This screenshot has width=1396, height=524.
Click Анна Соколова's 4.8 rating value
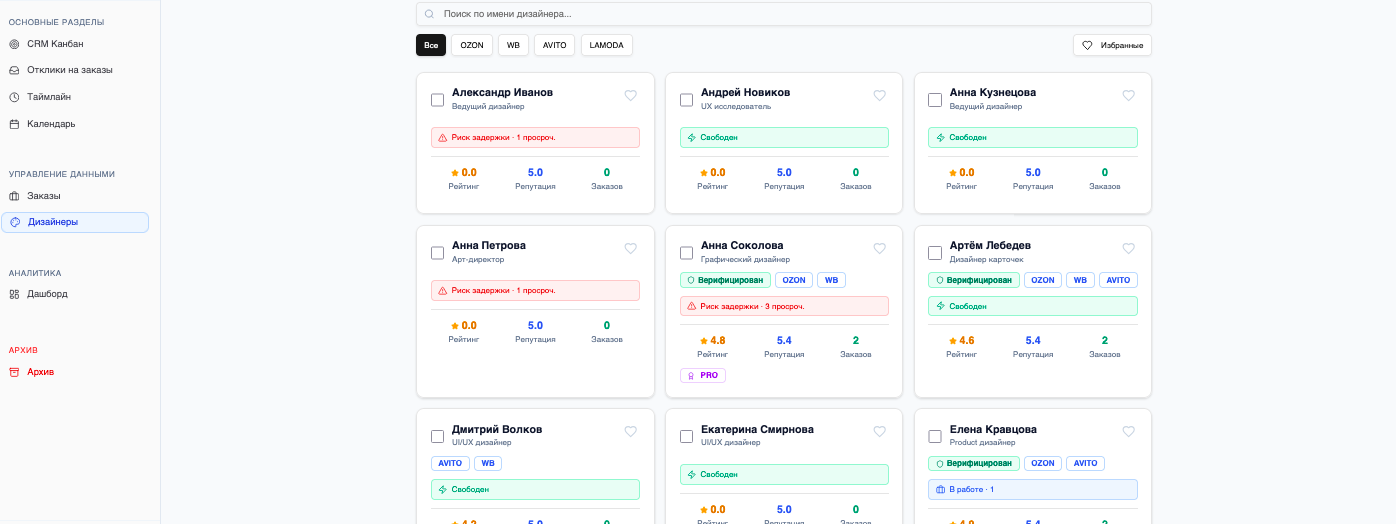point(718,340)
